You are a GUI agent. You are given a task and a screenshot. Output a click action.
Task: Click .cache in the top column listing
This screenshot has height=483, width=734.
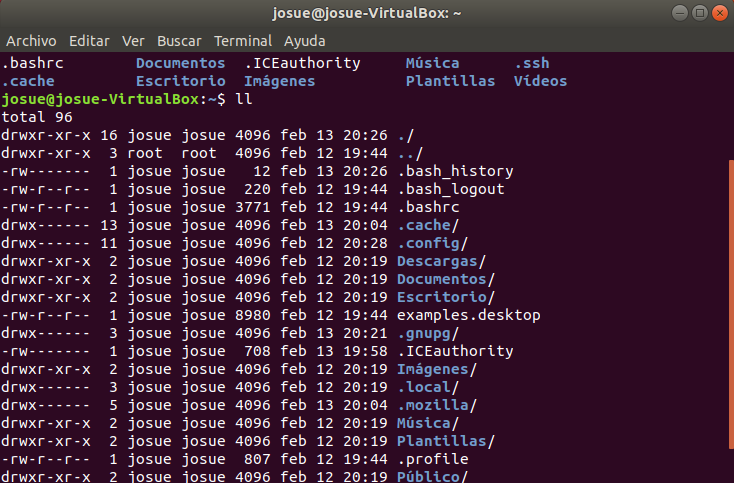tap(28, 81)
